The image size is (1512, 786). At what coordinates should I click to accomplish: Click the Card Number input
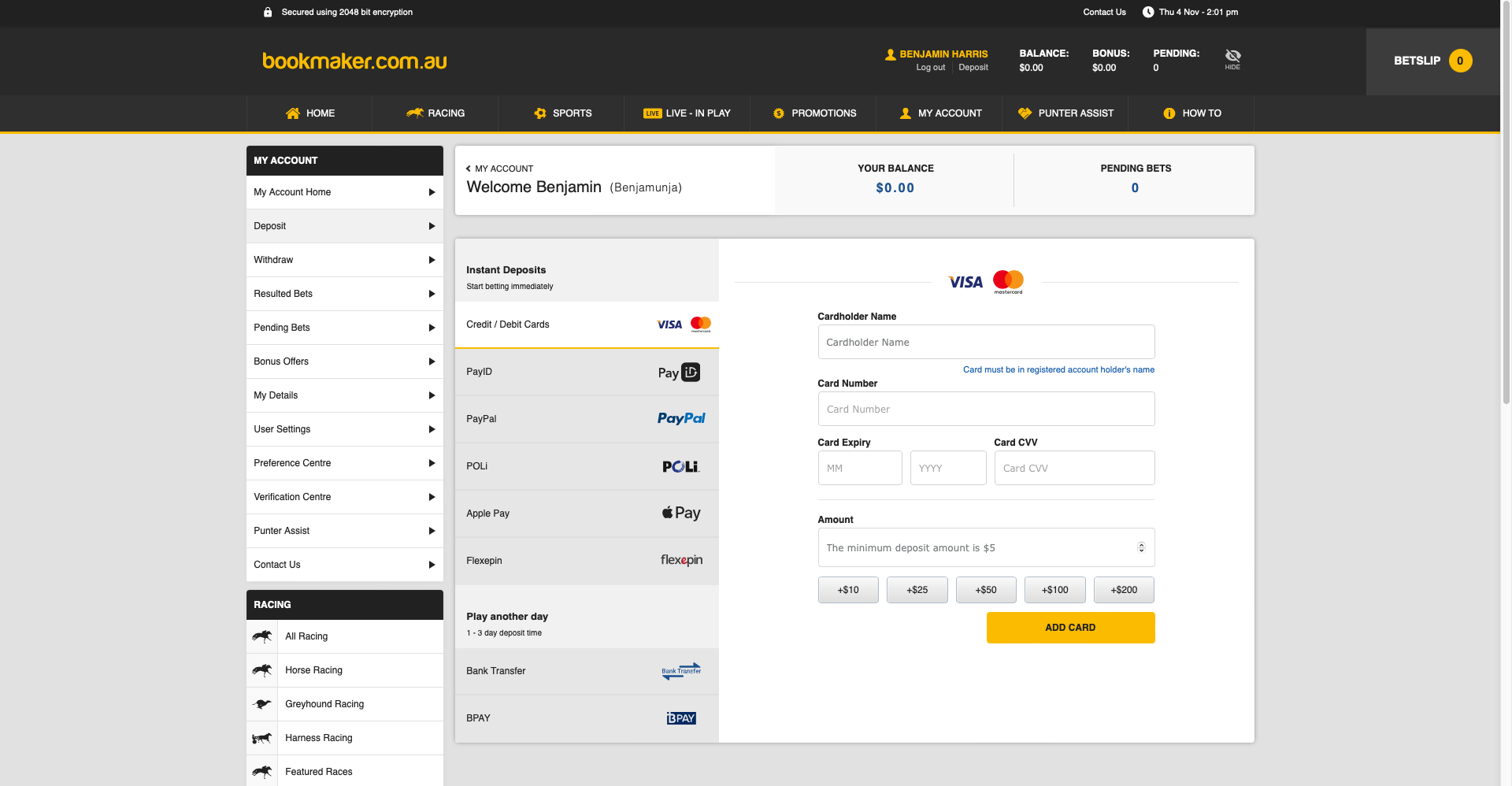tap(986, 409)
